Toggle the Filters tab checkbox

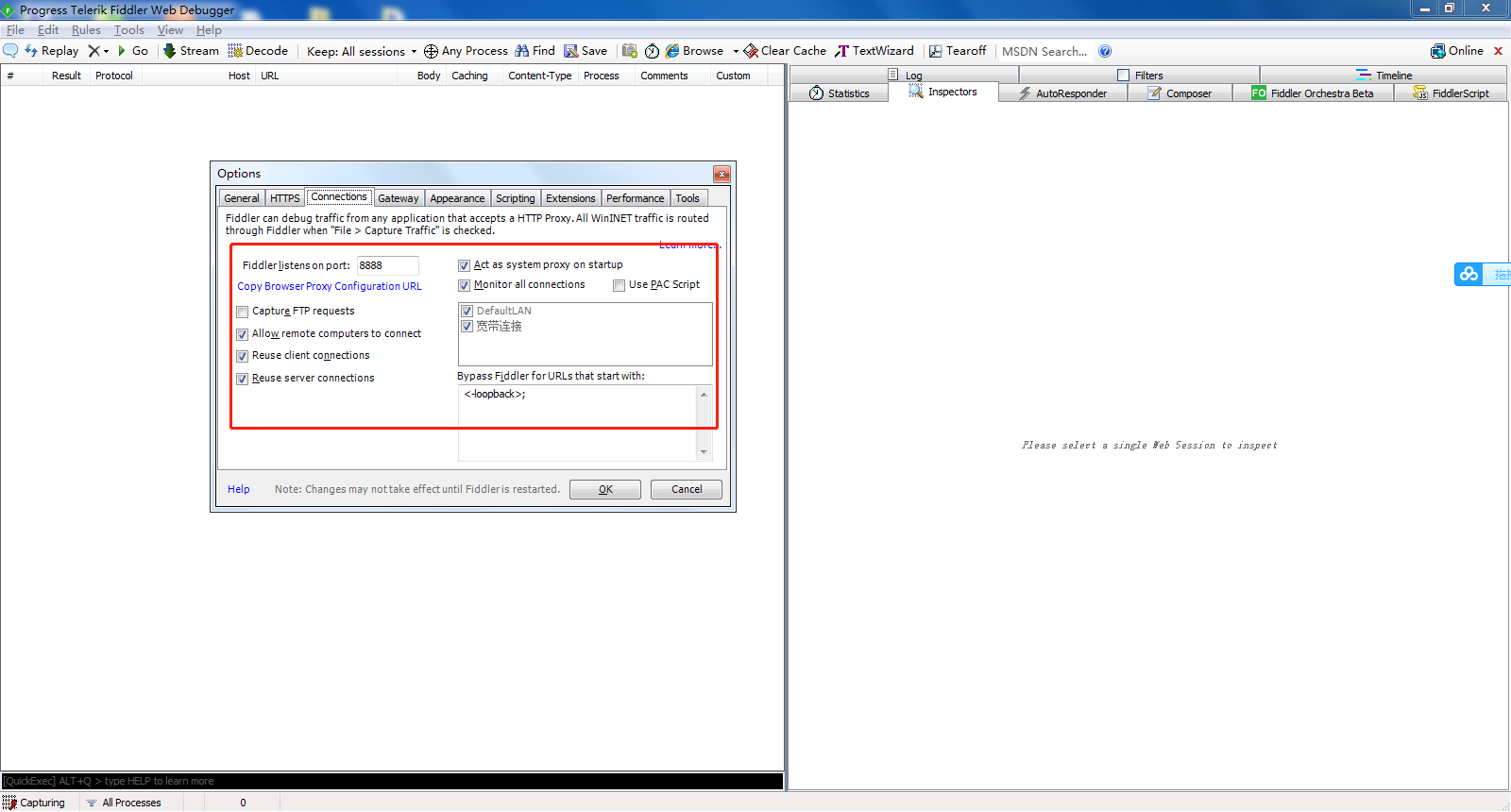[1123, 76]
